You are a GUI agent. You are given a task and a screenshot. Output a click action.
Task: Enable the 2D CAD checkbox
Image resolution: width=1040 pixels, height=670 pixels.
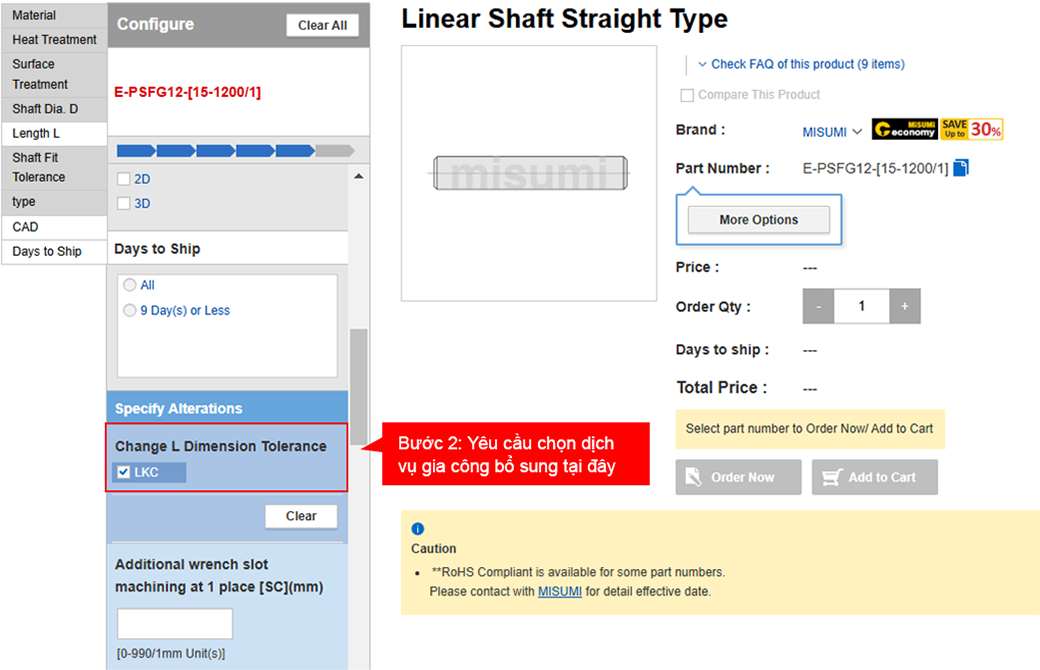tap(123, 180)
